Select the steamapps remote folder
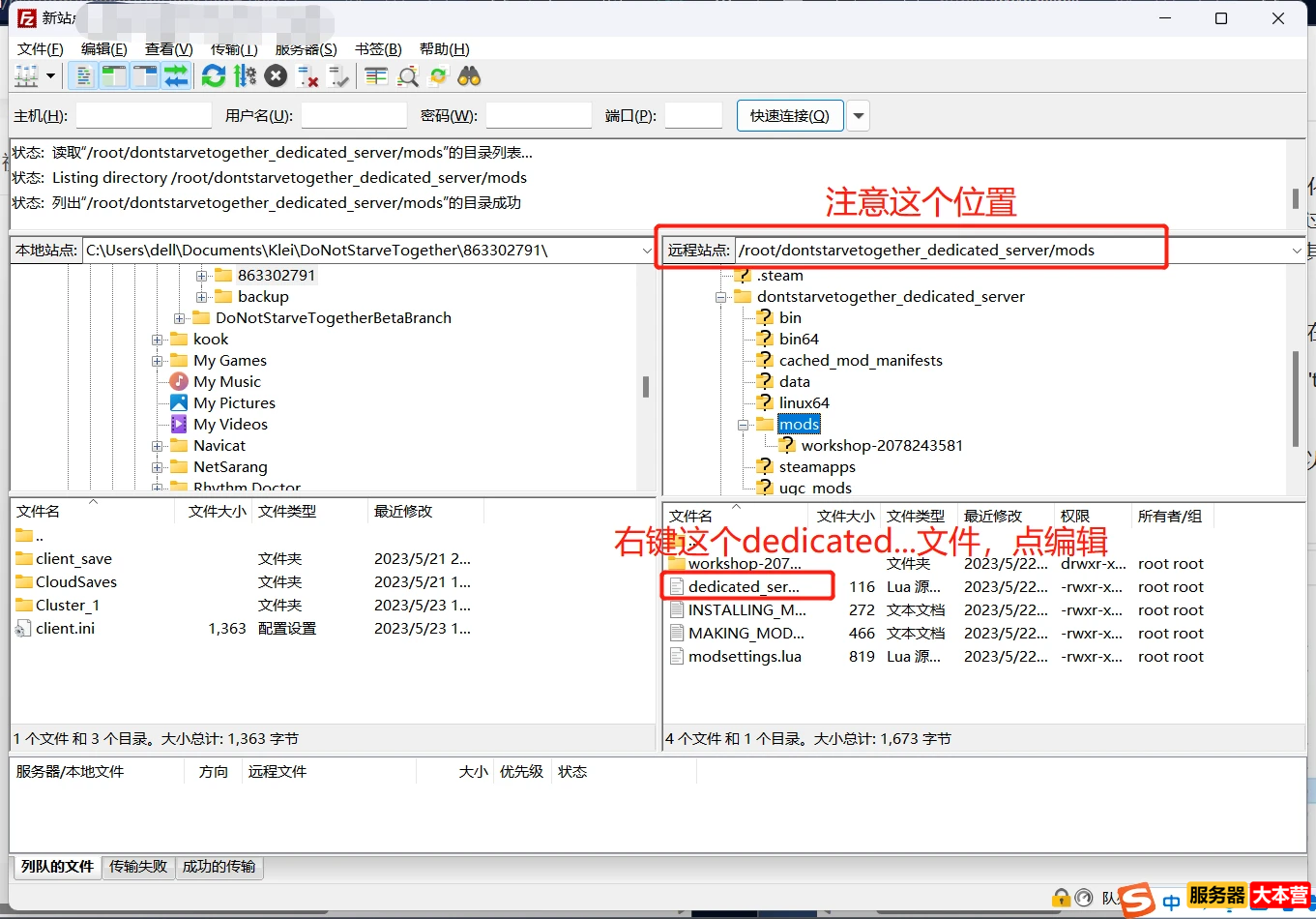Screen dimensions: 1316x919 tap(817, 467)
